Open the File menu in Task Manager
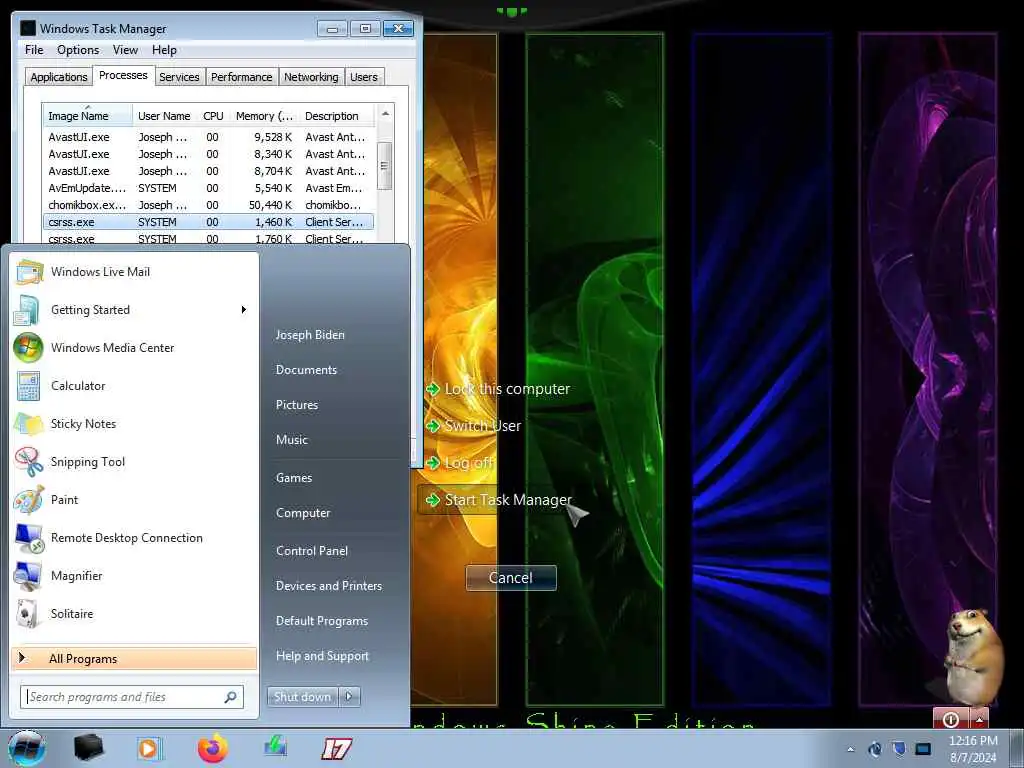 34,50
